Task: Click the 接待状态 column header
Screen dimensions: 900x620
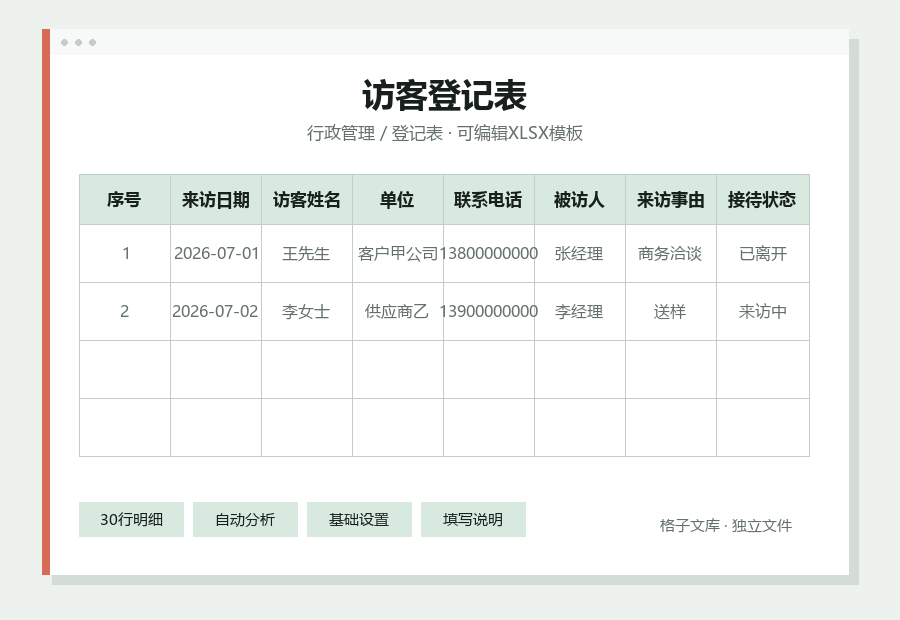Action: pos(763,200)
